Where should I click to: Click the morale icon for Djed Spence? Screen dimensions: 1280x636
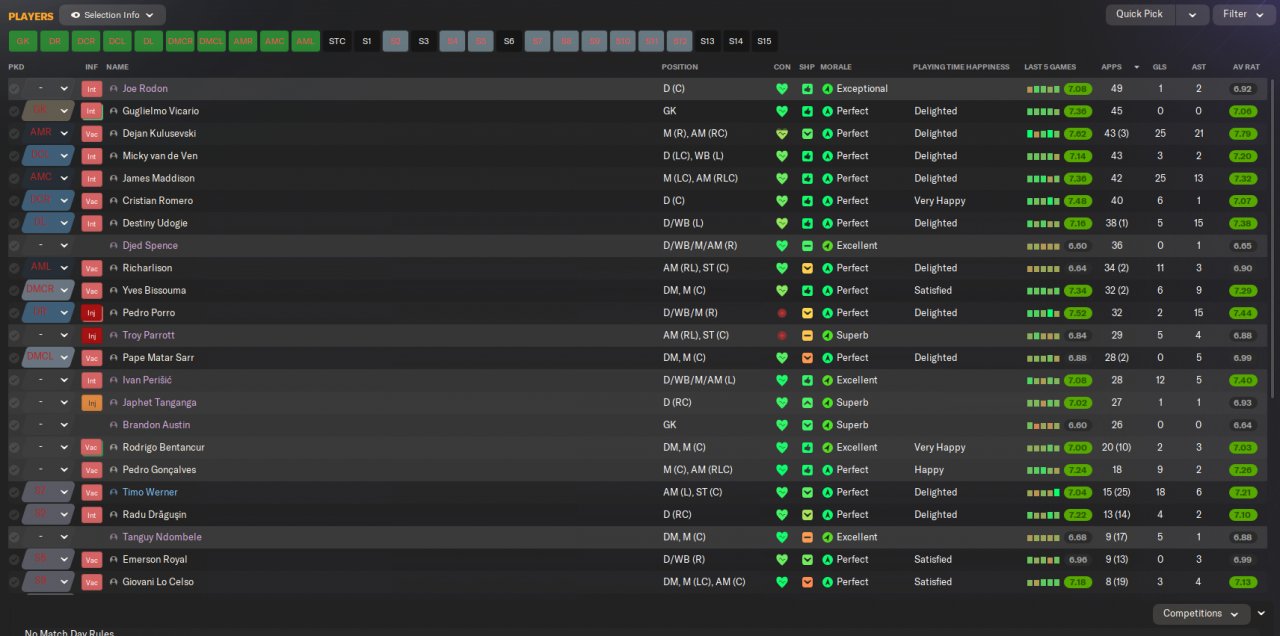[x=827, y=246]
